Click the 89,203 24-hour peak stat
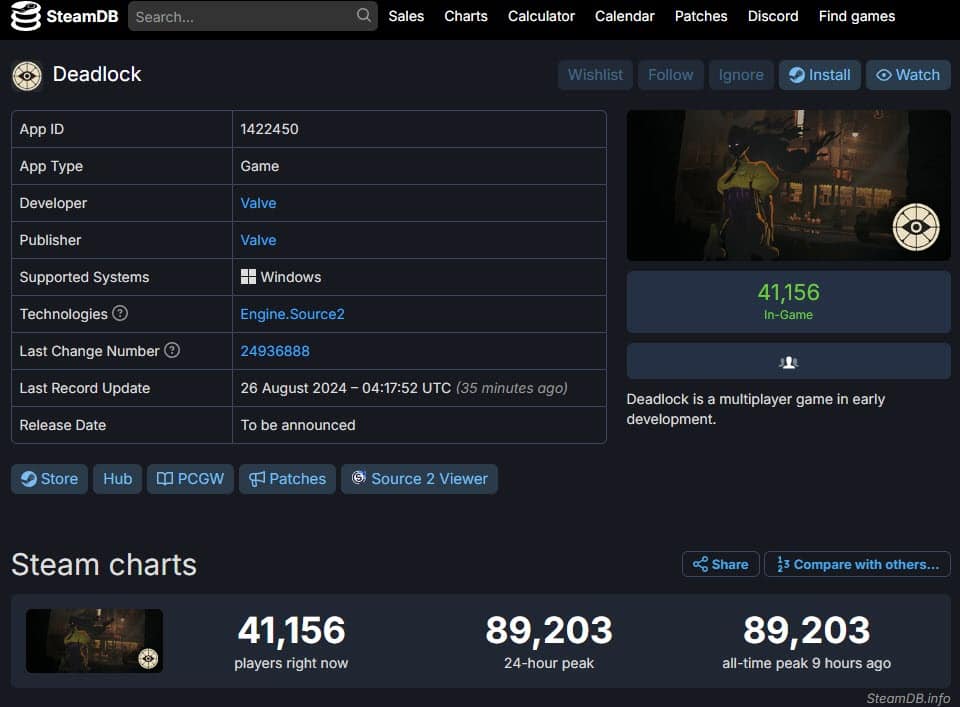Viewport: 960px width, 707px height. click(549, 641)
